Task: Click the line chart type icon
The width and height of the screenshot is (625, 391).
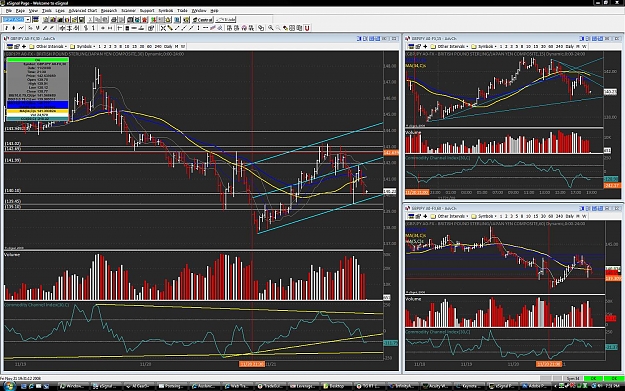Action: click(21, 28)
